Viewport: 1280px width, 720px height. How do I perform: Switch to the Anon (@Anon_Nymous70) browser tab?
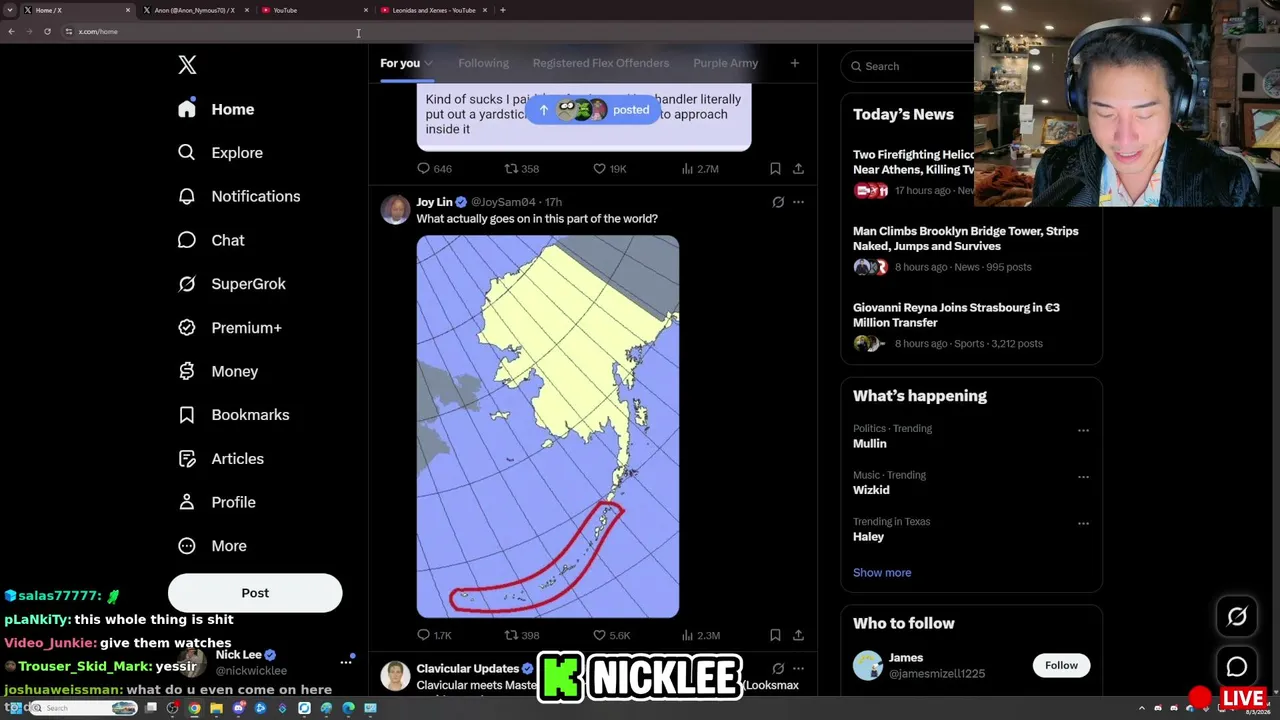(x=195, y=10)
